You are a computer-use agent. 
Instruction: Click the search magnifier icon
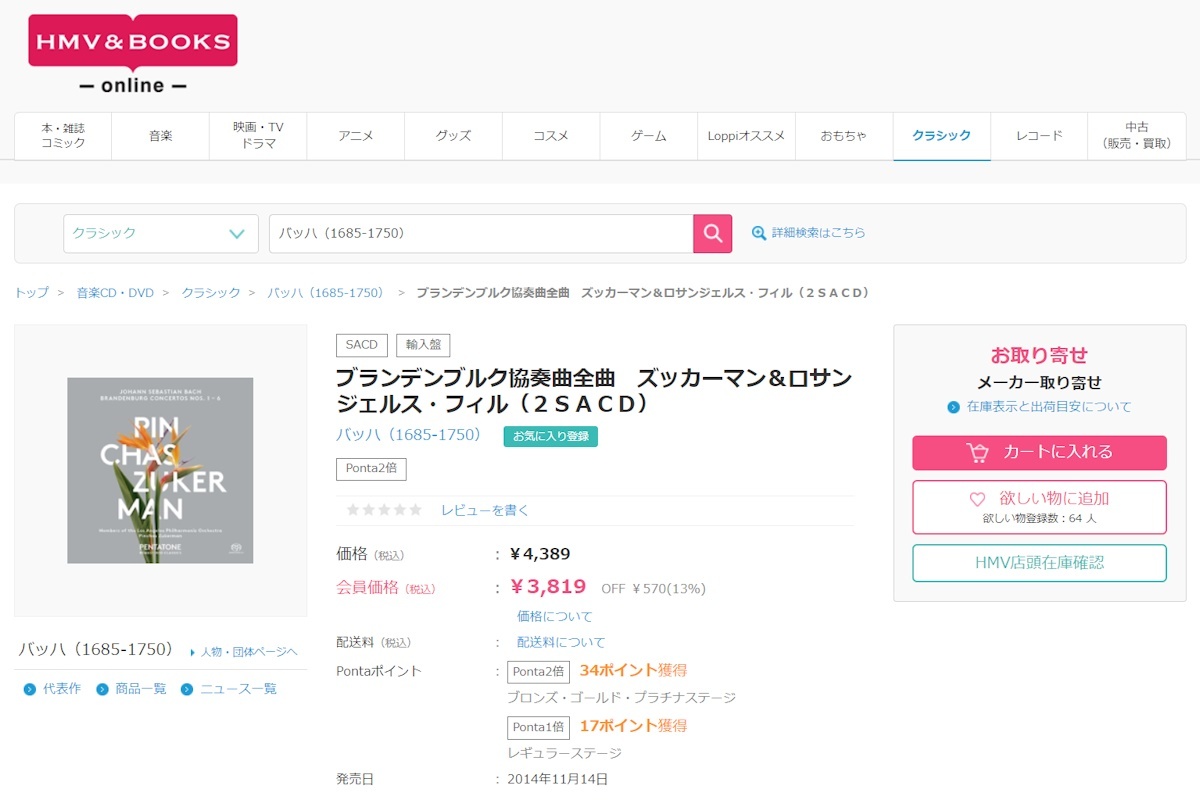click(713, 232)
